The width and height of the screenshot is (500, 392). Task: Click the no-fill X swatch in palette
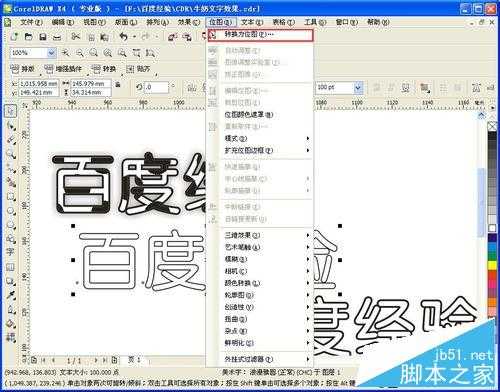click(492, 126)
